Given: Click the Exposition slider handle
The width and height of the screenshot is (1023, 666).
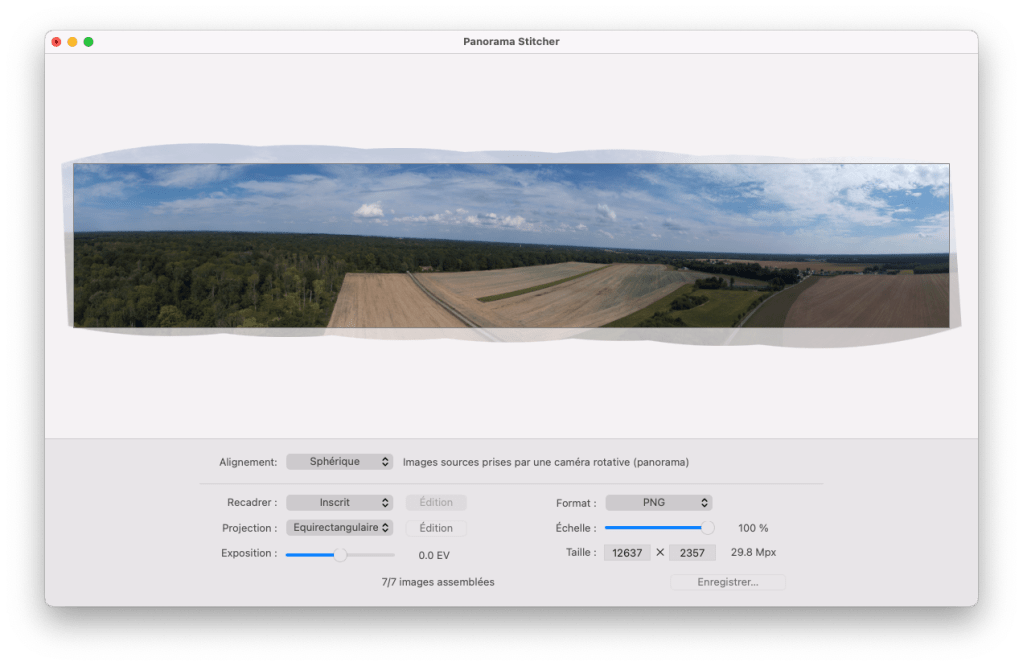Looking at the screenshot, I should pyautogui.click(x=340, y=554).
